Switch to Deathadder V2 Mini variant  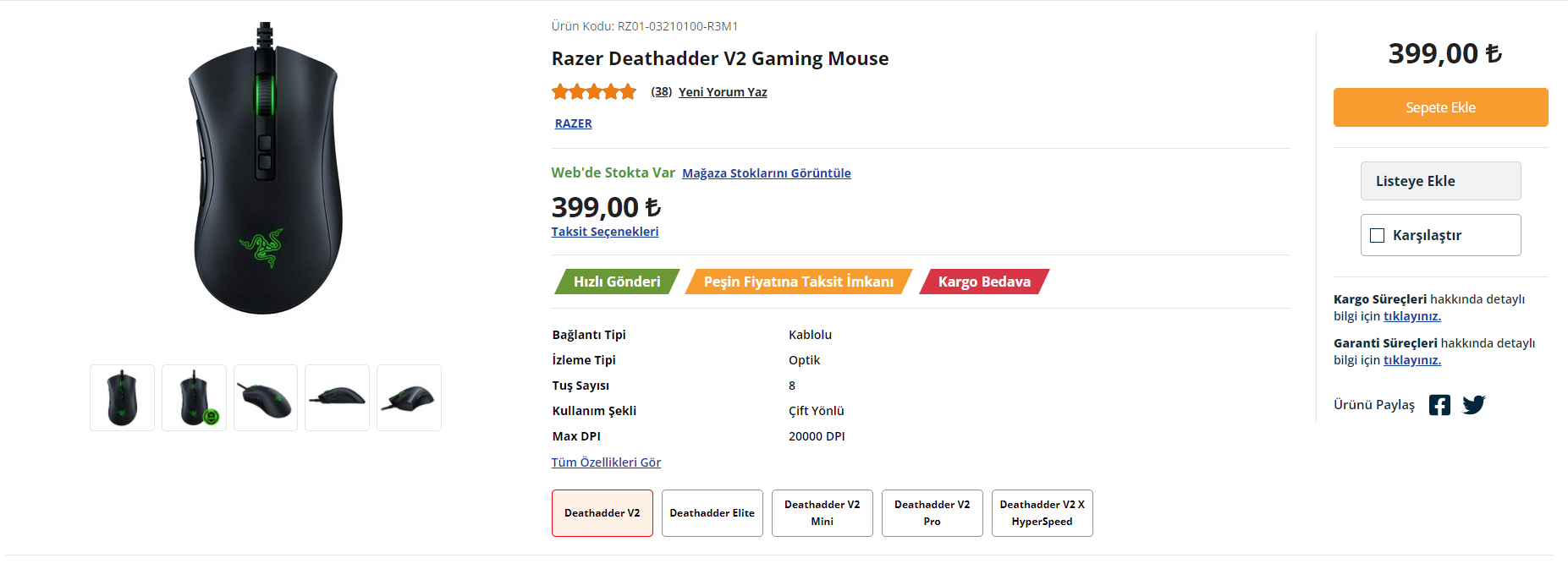822,513
